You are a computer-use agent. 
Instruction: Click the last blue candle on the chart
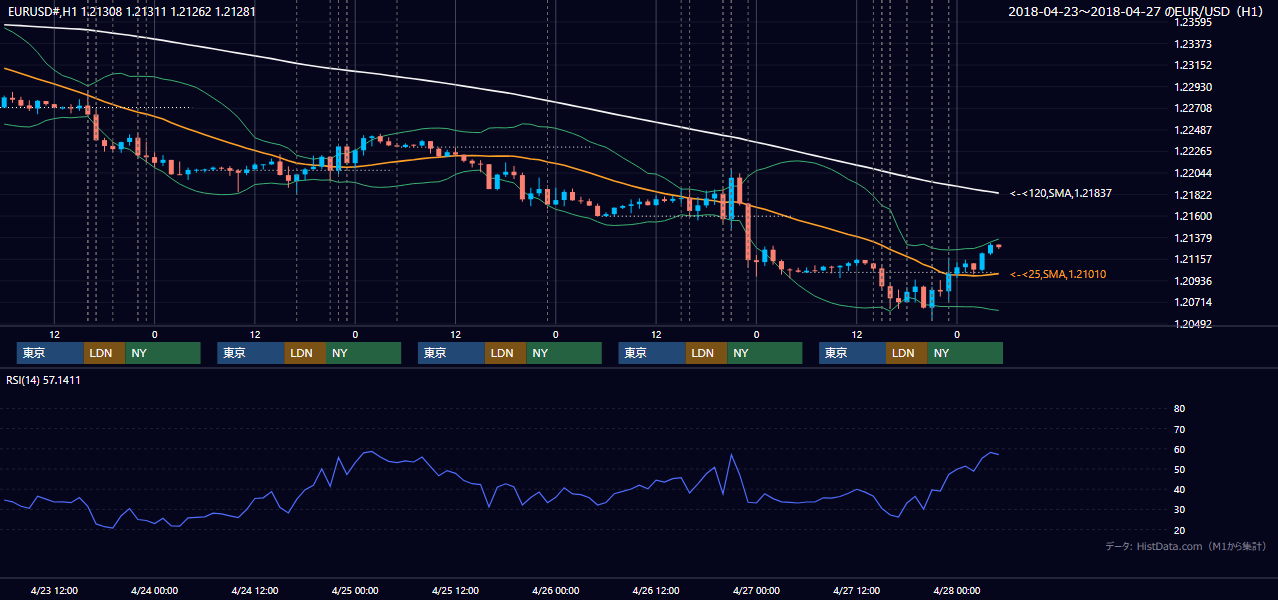[991, 249]
